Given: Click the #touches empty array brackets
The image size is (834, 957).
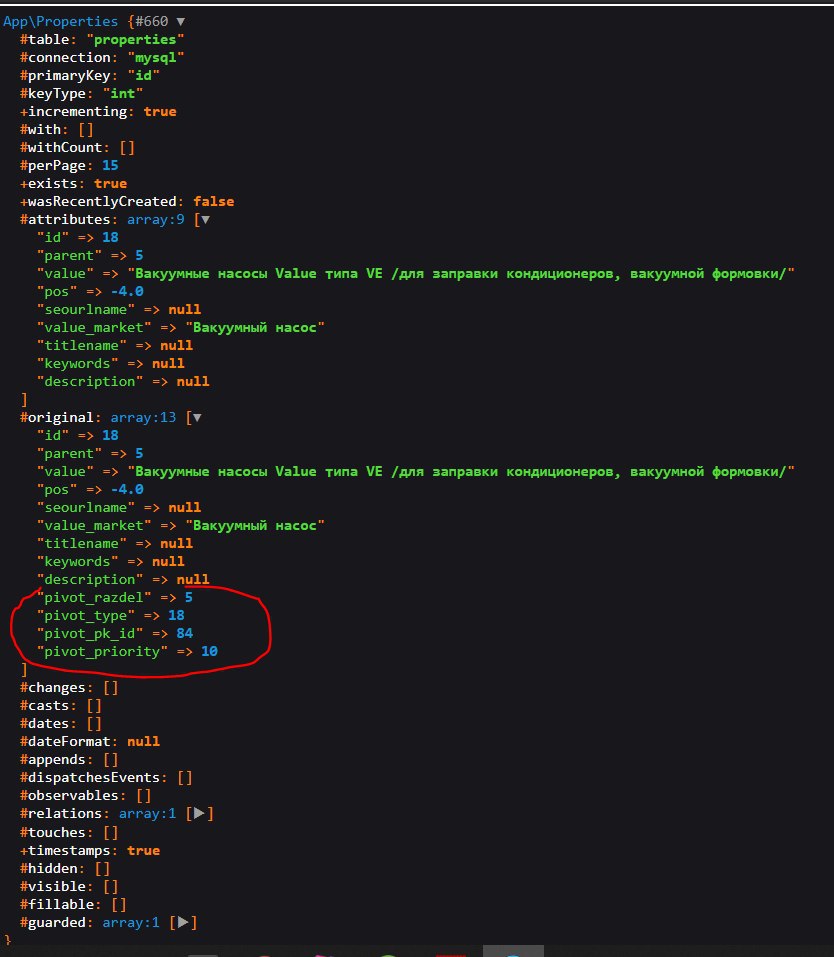Looking at the screenshot, I should point(111,832).
